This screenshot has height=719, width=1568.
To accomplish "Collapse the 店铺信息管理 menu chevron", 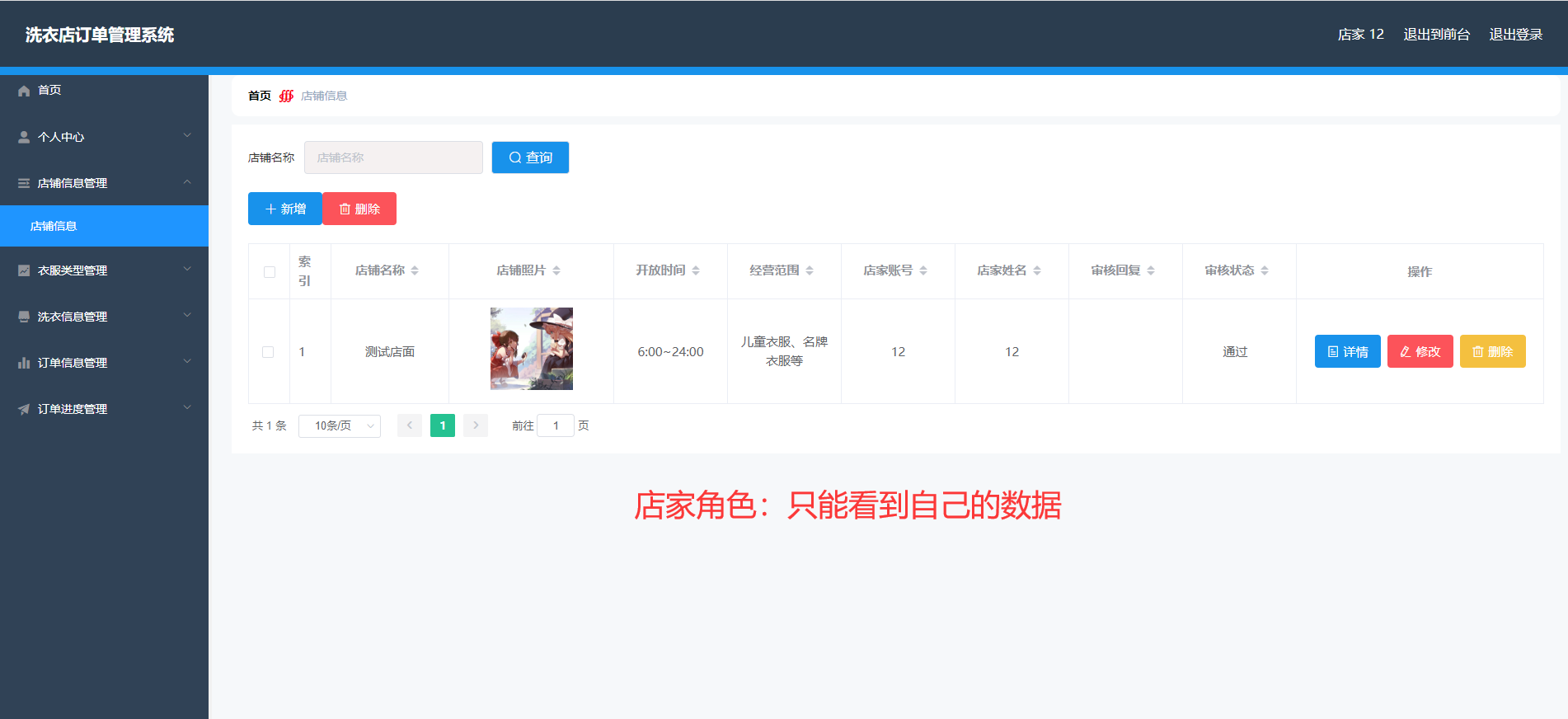I will pos(187,181).
